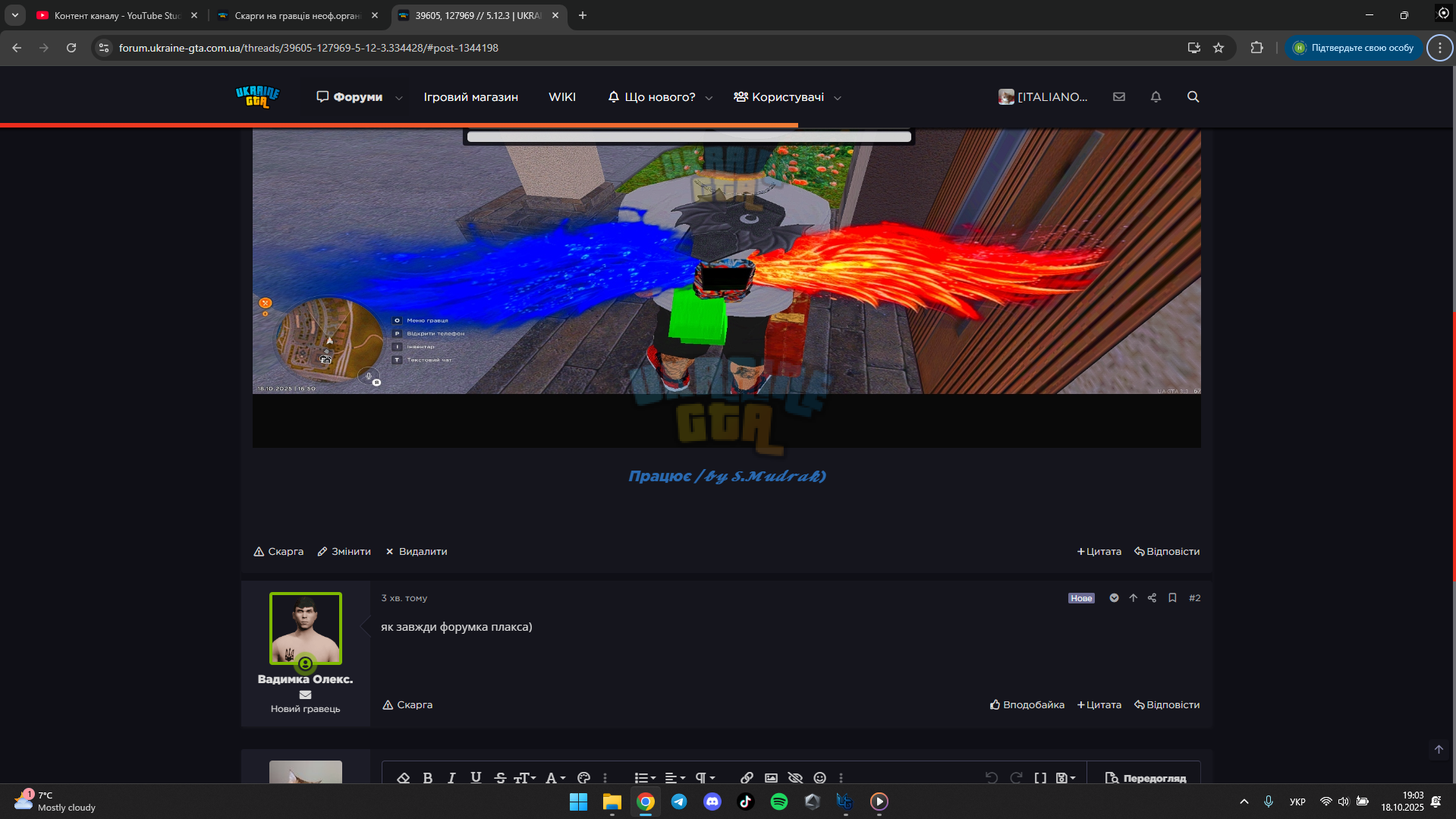Click Змінити to edit the first post
Viewport: 1456px width, 819px height.
click(x=344, y=552)
